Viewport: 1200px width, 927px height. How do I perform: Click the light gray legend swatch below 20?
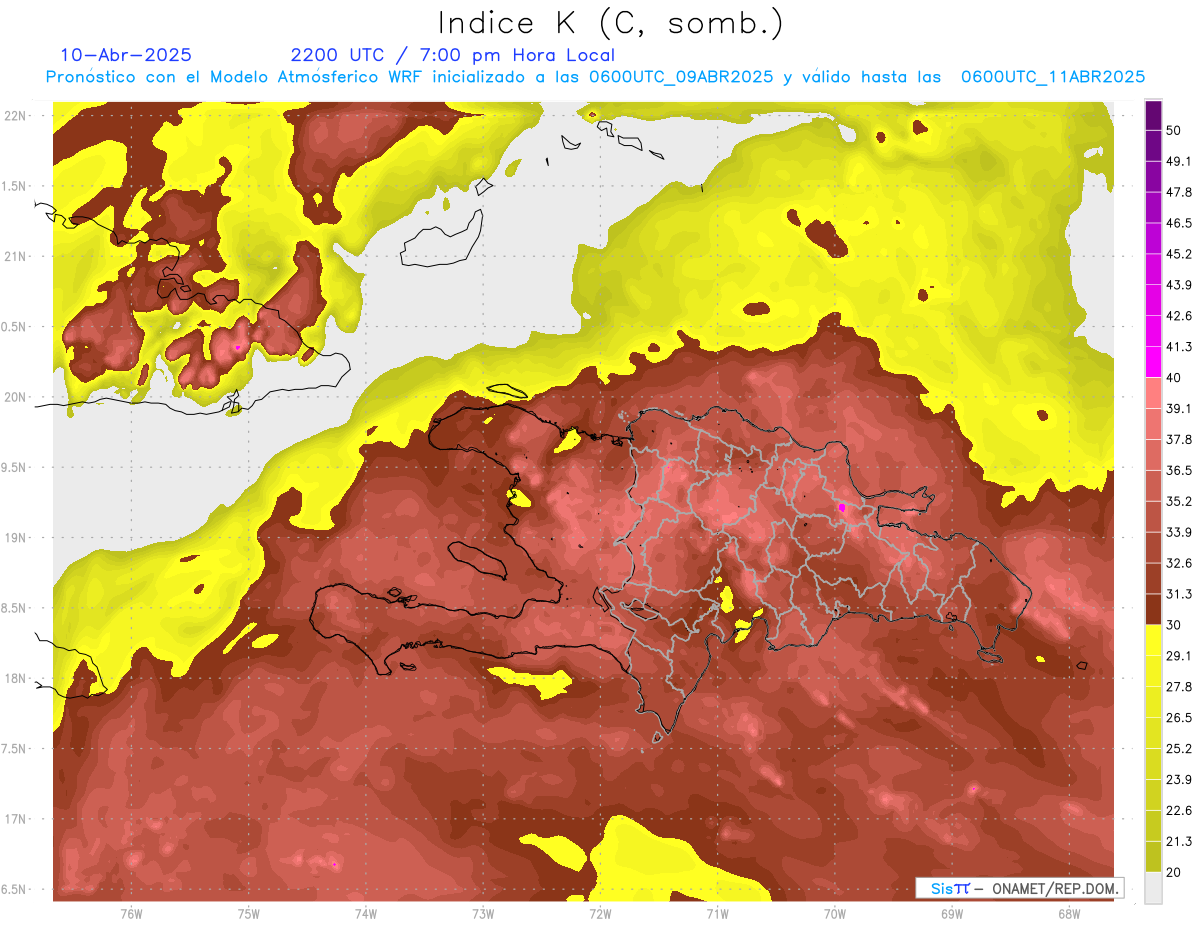[1153, 888]
